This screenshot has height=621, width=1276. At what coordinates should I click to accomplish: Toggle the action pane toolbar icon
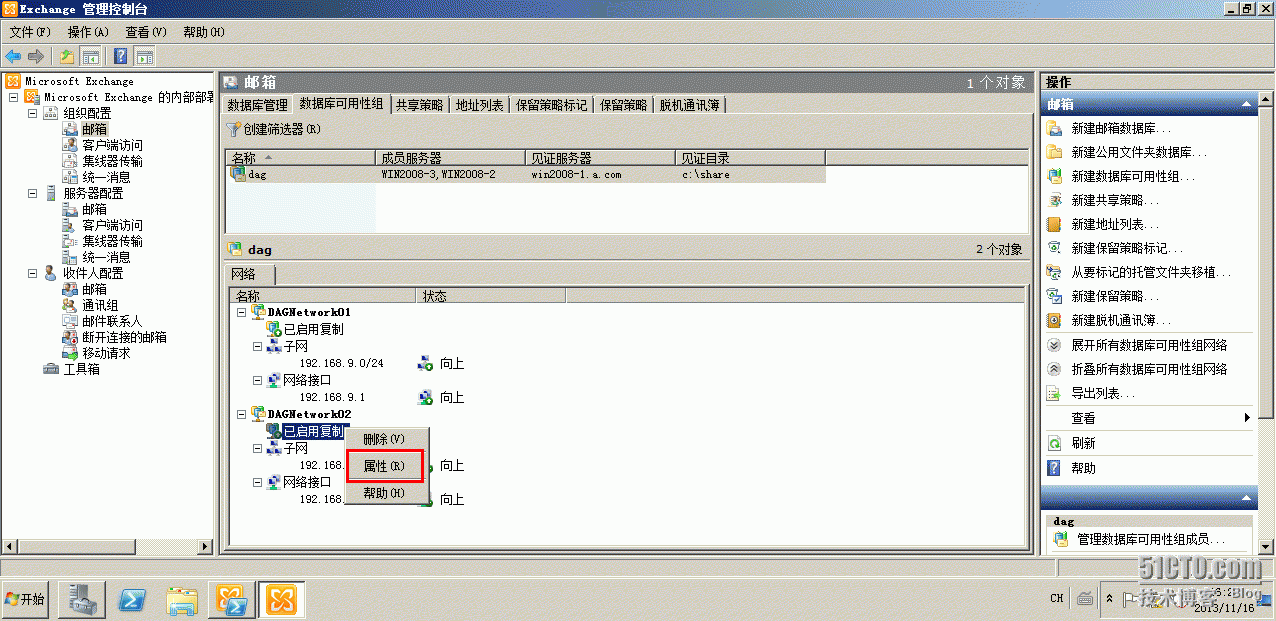(x=145, y=56)
